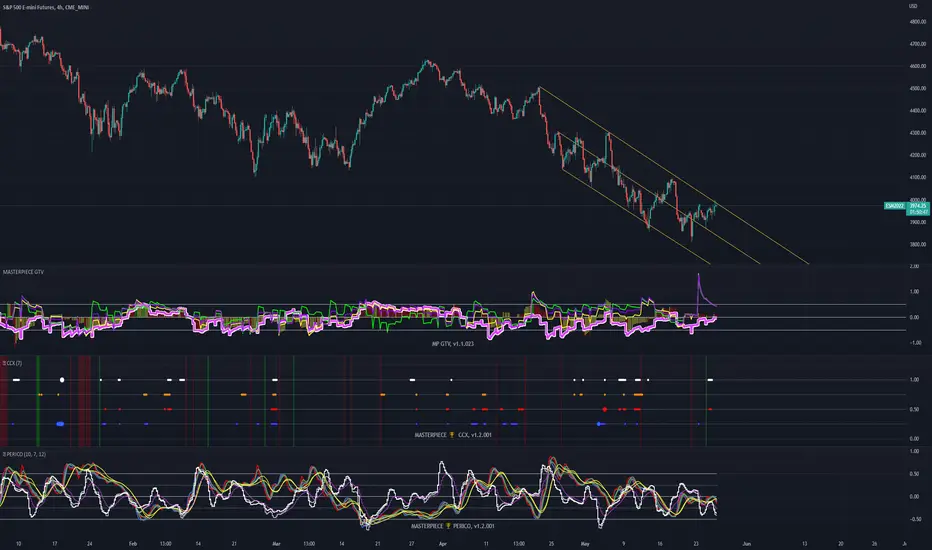Click the MP GTV, v1.1.023 label

(x=453, y=344)
